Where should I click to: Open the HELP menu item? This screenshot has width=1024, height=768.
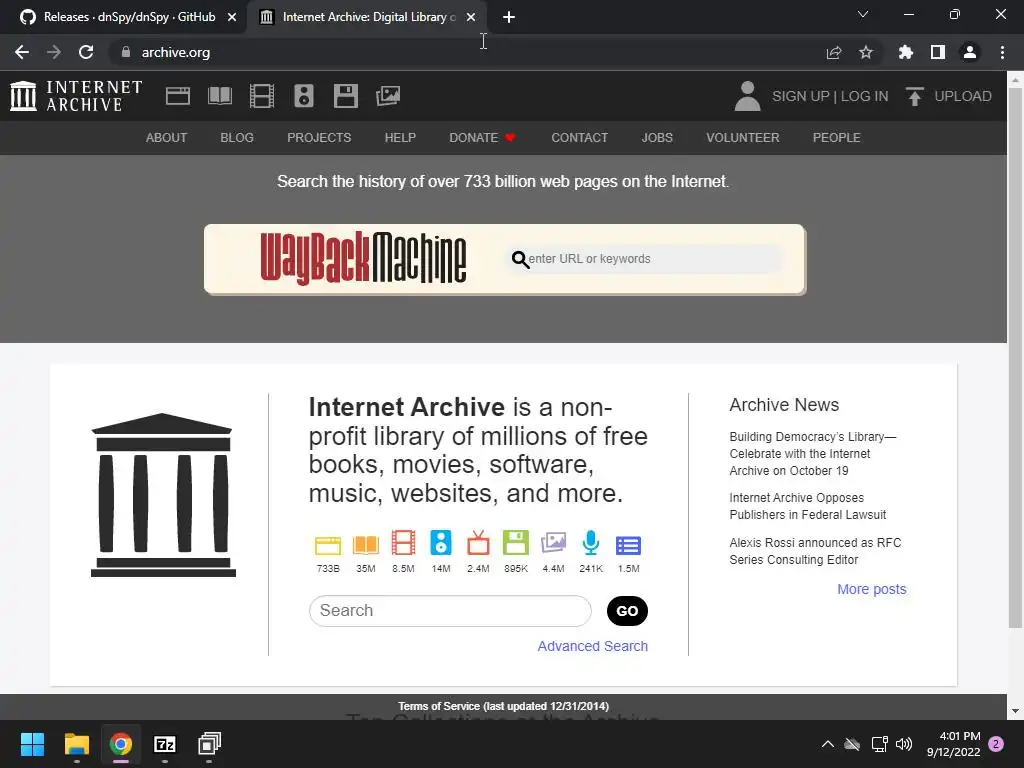click(400, 138)
